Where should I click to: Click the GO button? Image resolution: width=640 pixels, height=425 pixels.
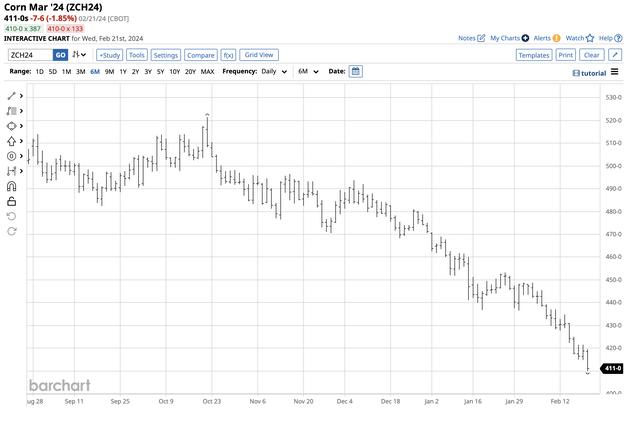pos(60,55)
